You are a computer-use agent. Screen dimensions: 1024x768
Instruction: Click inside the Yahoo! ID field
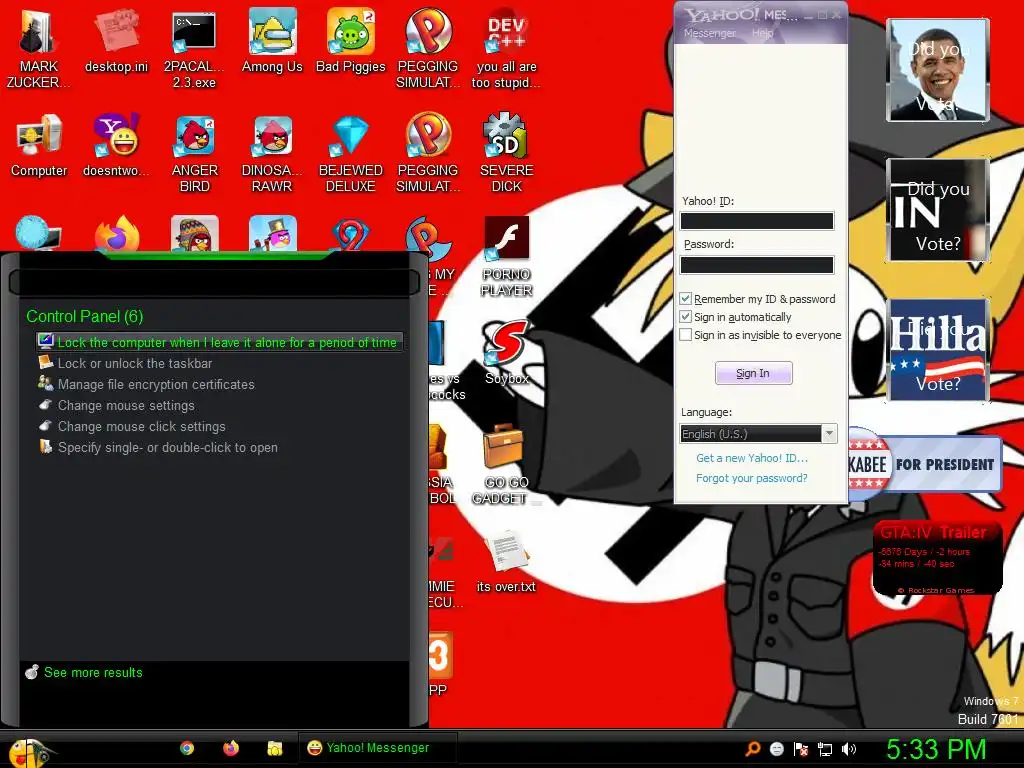click(x=757, y=221)
